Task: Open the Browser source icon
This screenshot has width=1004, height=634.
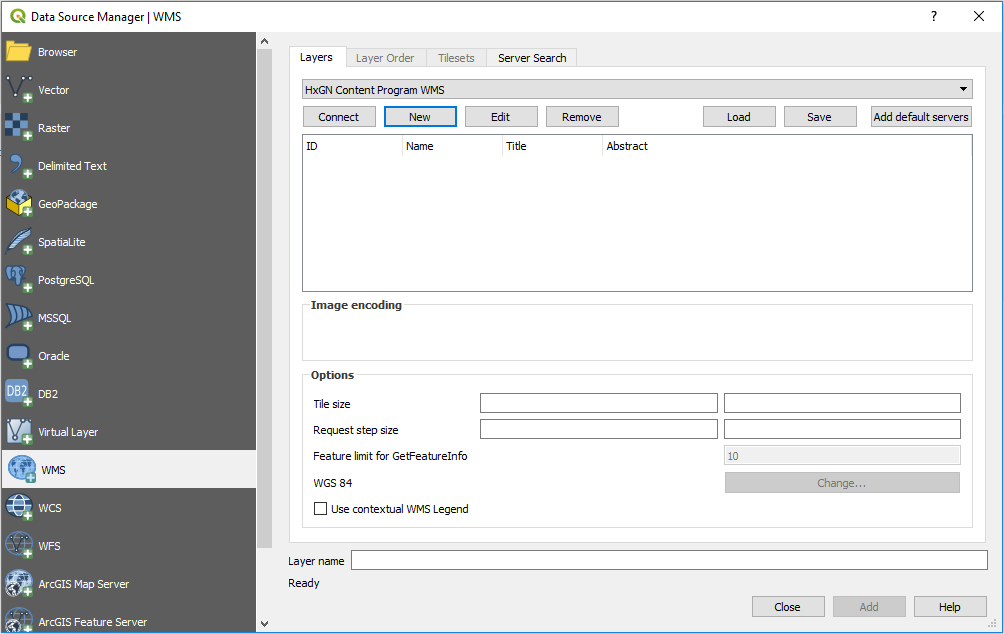Action: pyautogui.click(x=19, y=52)
